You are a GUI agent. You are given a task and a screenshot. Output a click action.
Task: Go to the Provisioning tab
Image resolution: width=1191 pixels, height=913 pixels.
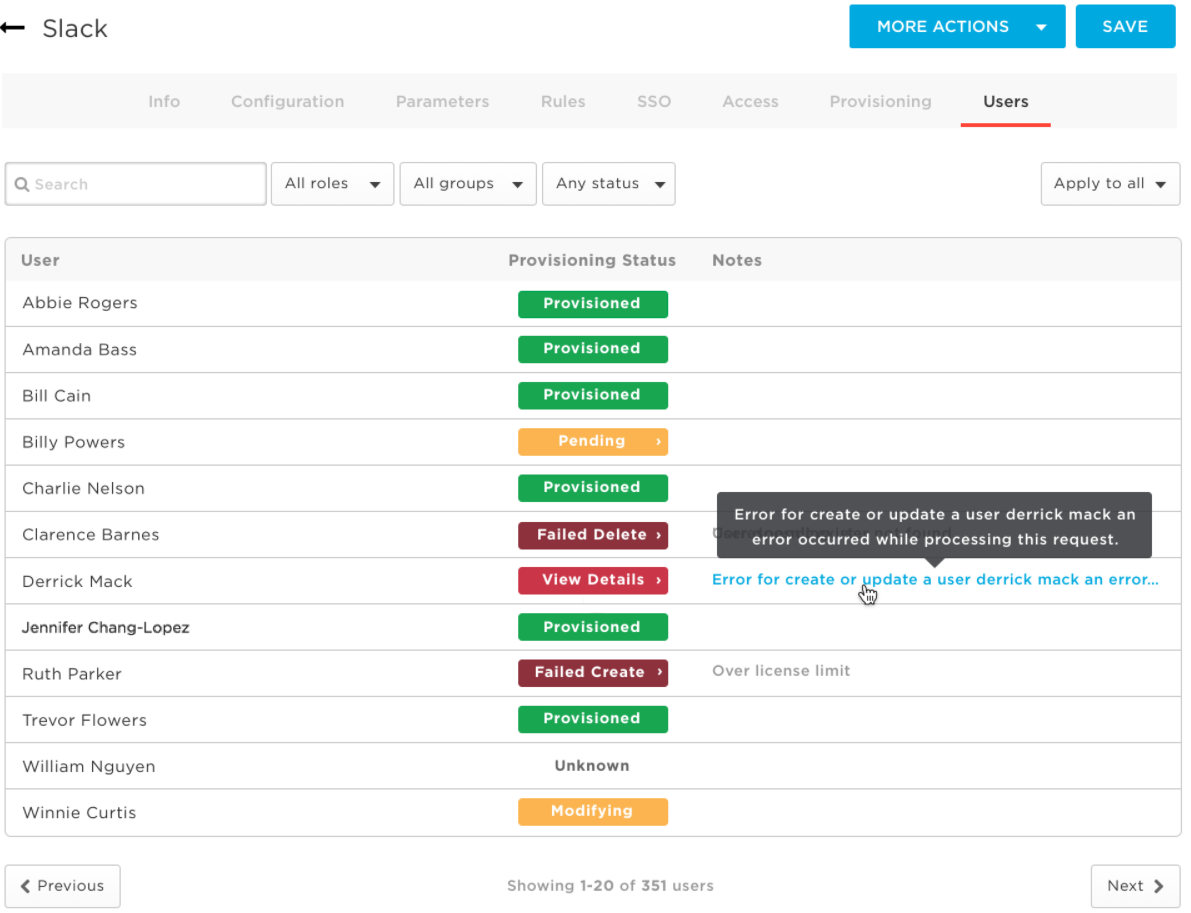(x=880, y=101)
